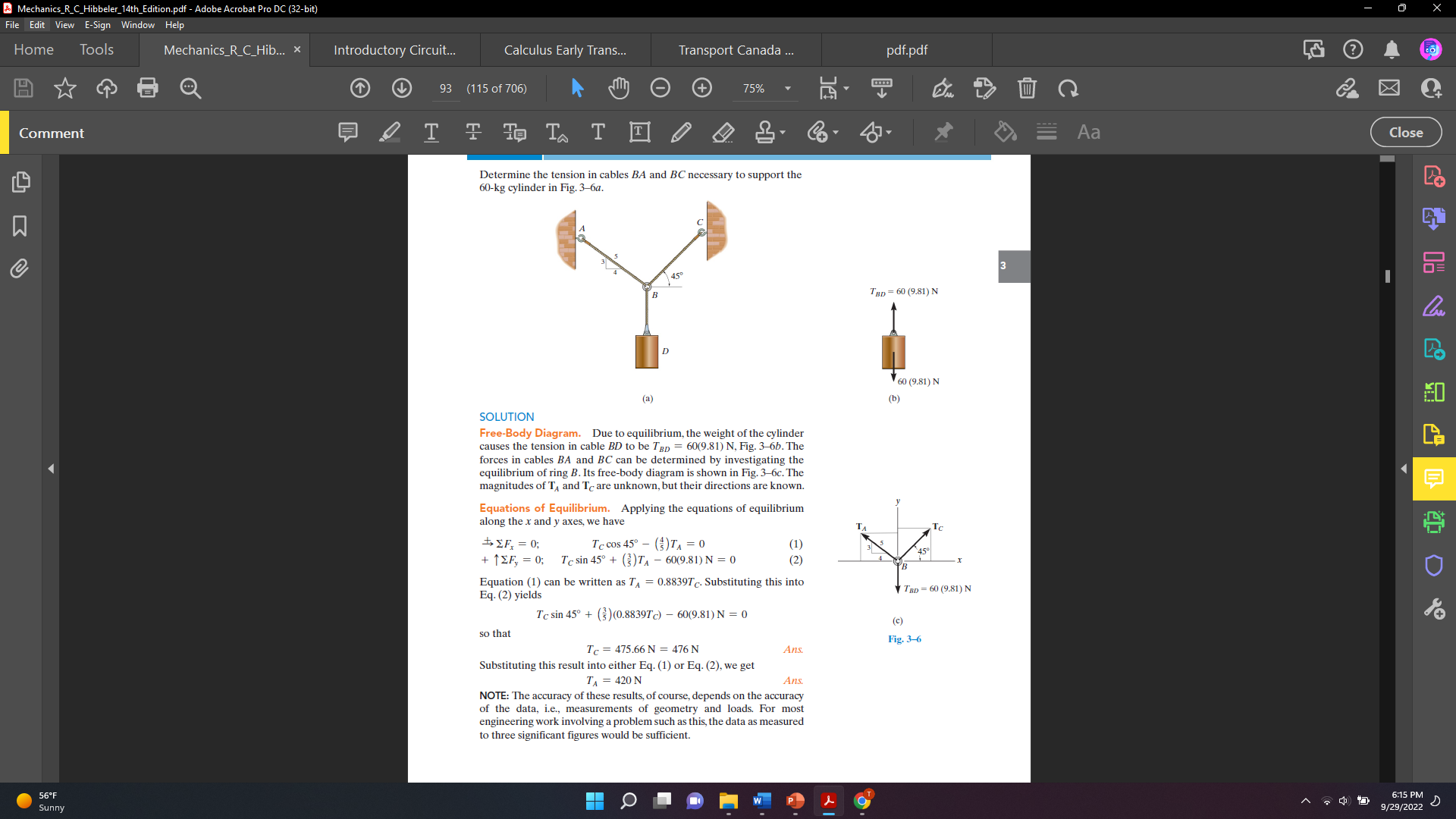Image resolution: width=1456 pixels, height=819 pixels.
Task: Toggle the Keep tool selected pin
Action: point(943,132)
